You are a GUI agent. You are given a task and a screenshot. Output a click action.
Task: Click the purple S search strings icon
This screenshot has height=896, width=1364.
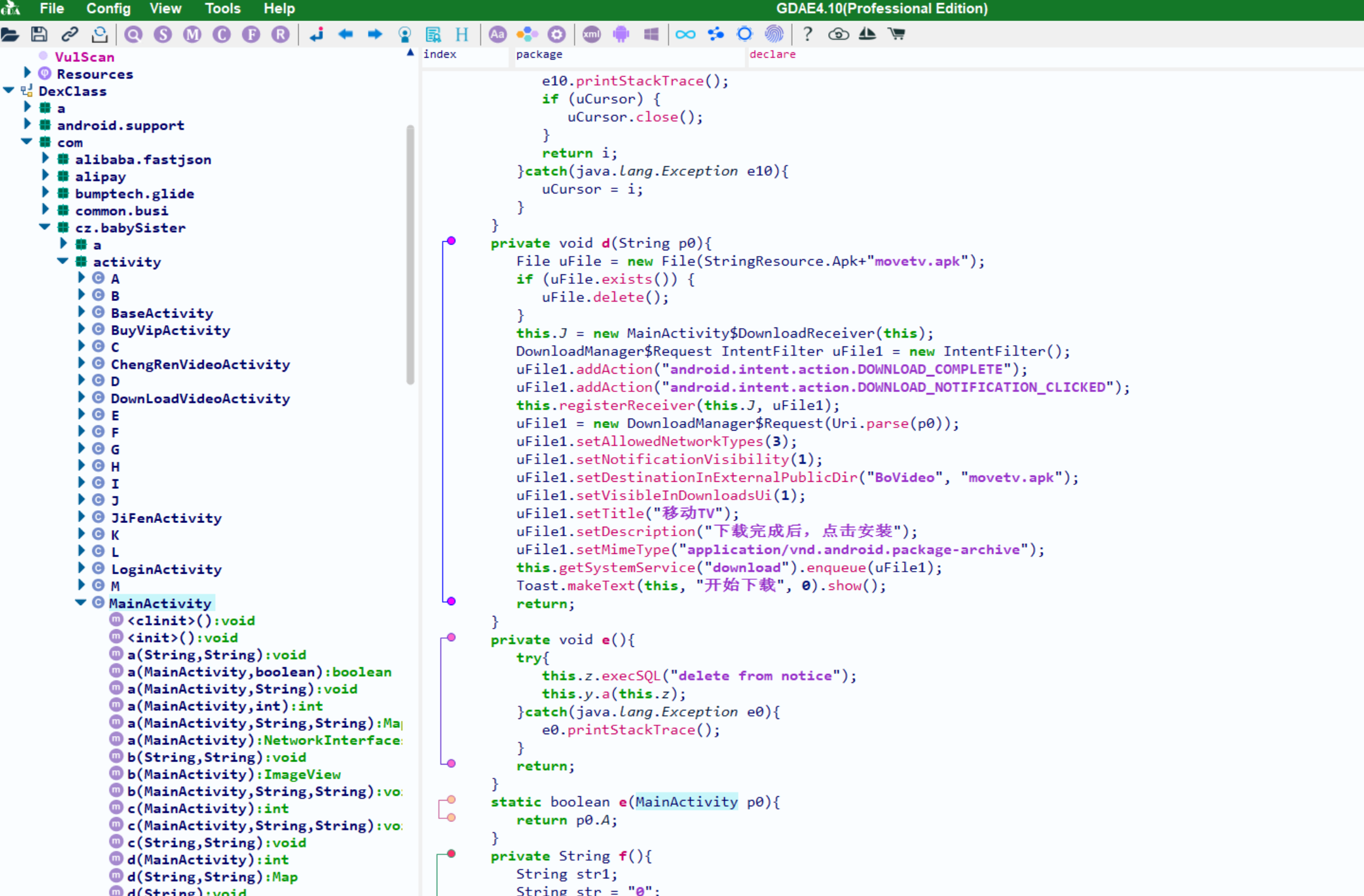(163, 34)
